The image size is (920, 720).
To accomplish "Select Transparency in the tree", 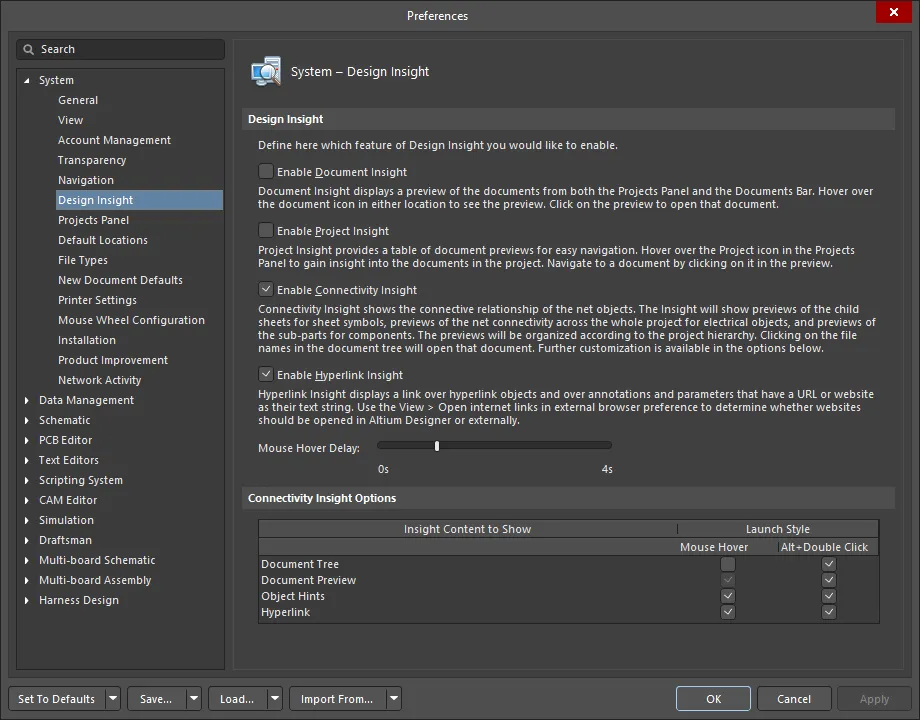I will (x=92, y=160).
